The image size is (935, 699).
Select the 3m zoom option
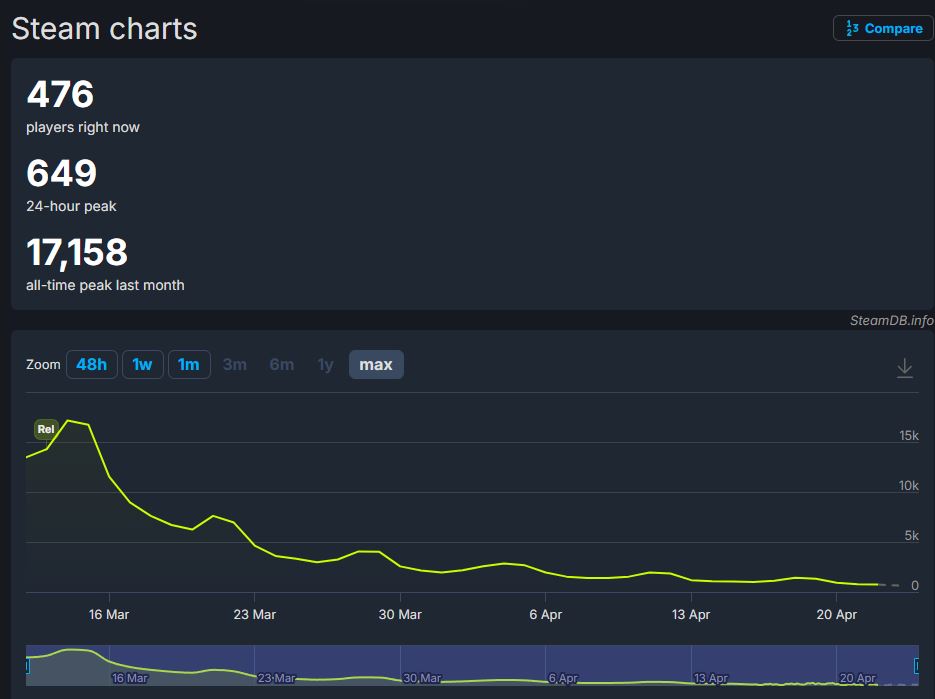point(234,364)
